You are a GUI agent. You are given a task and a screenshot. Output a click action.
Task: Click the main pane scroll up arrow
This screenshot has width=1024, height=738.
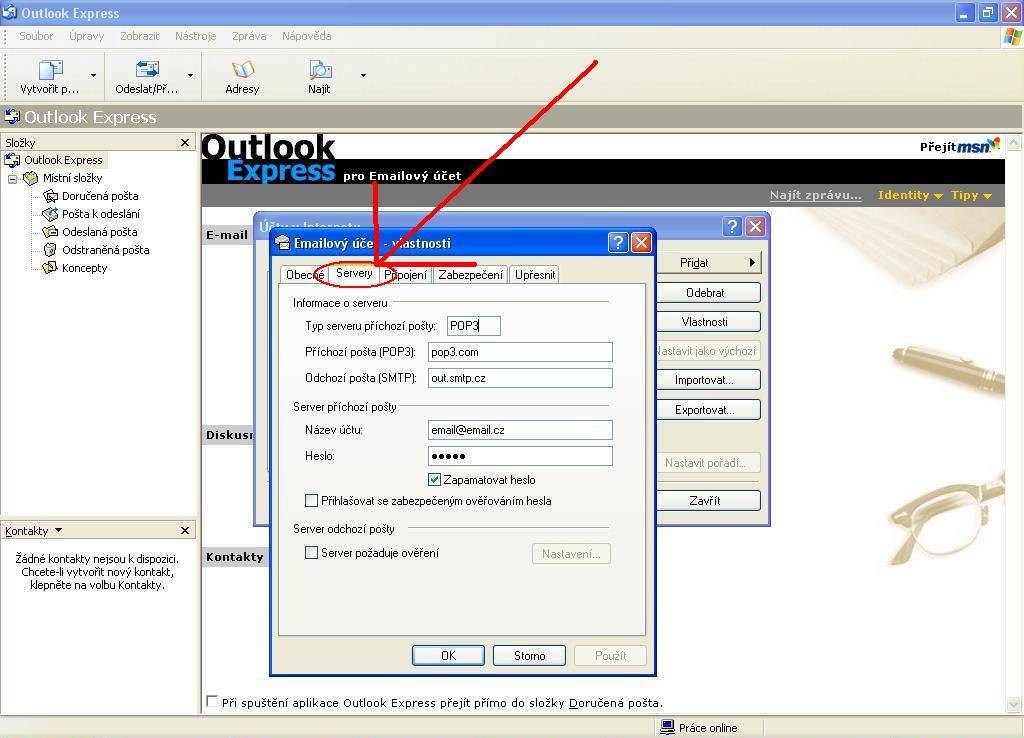pyautogui.click(x=1014, y=142)
